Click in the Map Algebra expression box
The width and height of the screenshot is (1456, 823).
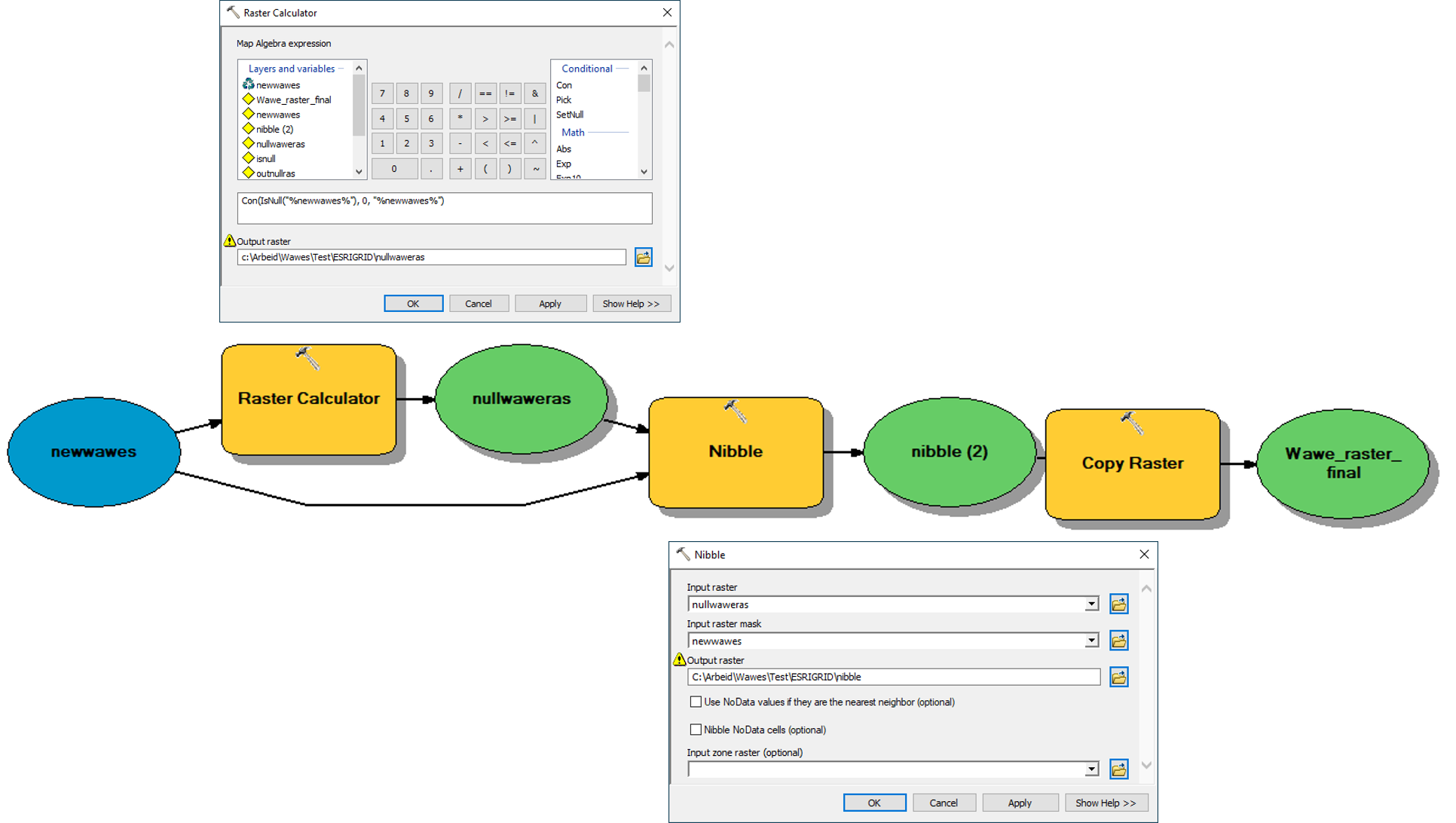(x=445, y=209)
